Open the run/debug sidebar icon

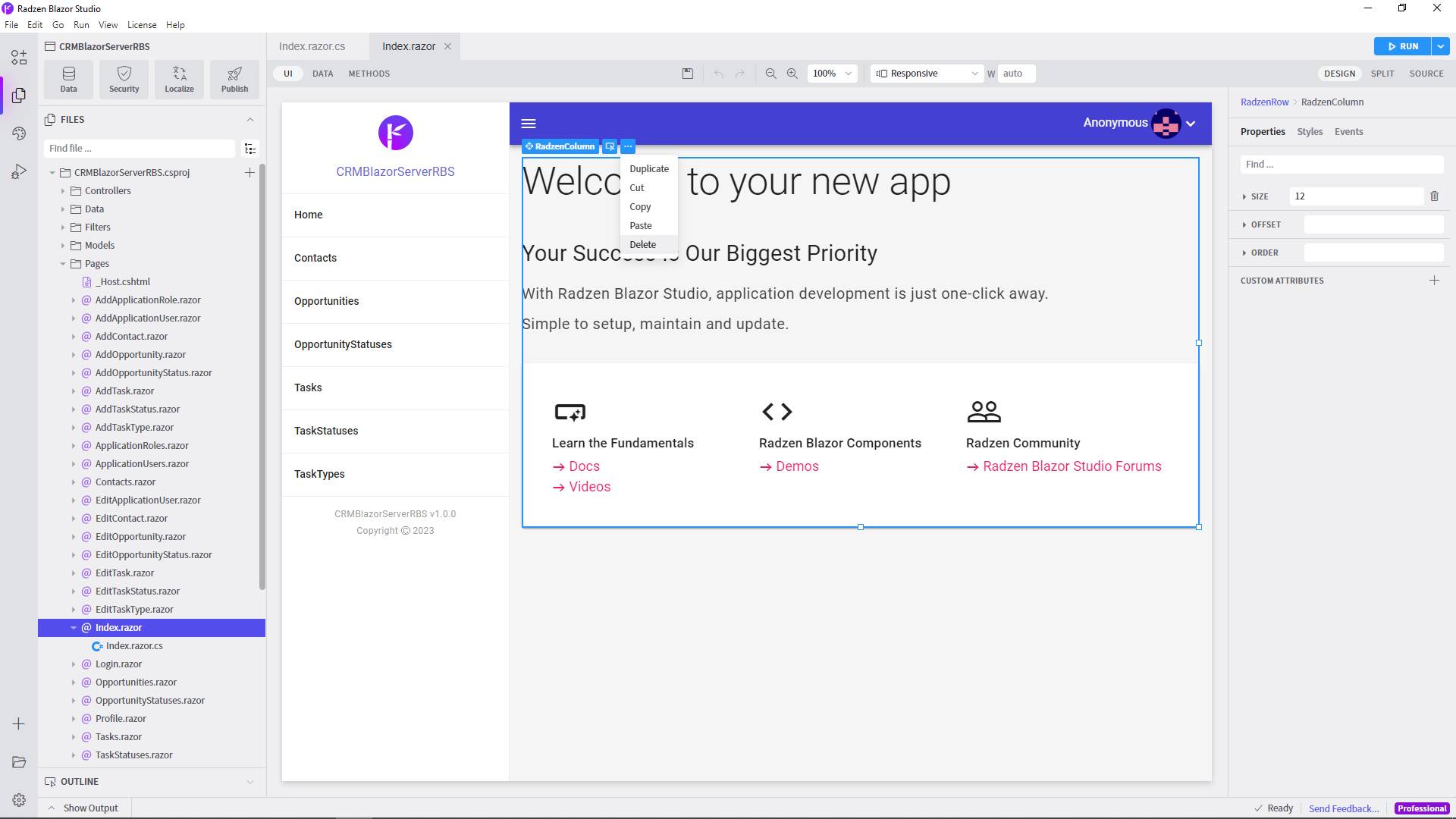coord(19,172)
